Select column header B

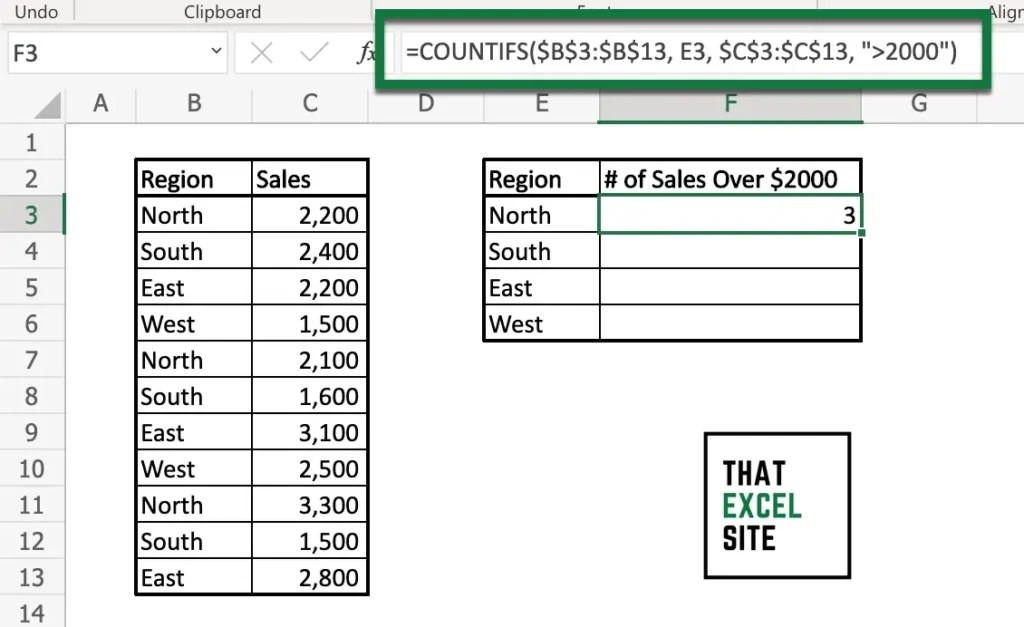[193, 104]
